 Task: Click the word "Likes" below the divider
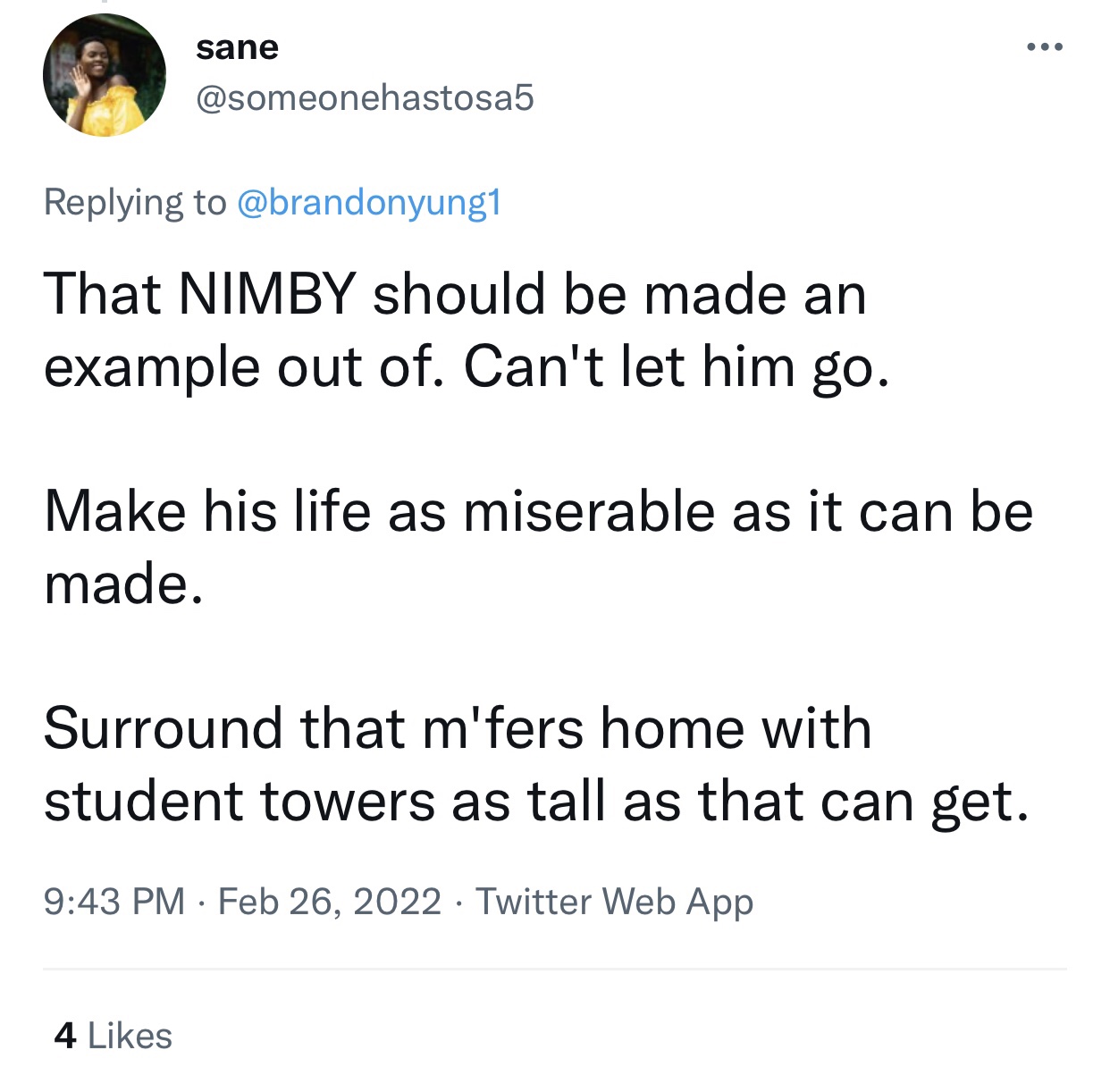[130, 1036]
